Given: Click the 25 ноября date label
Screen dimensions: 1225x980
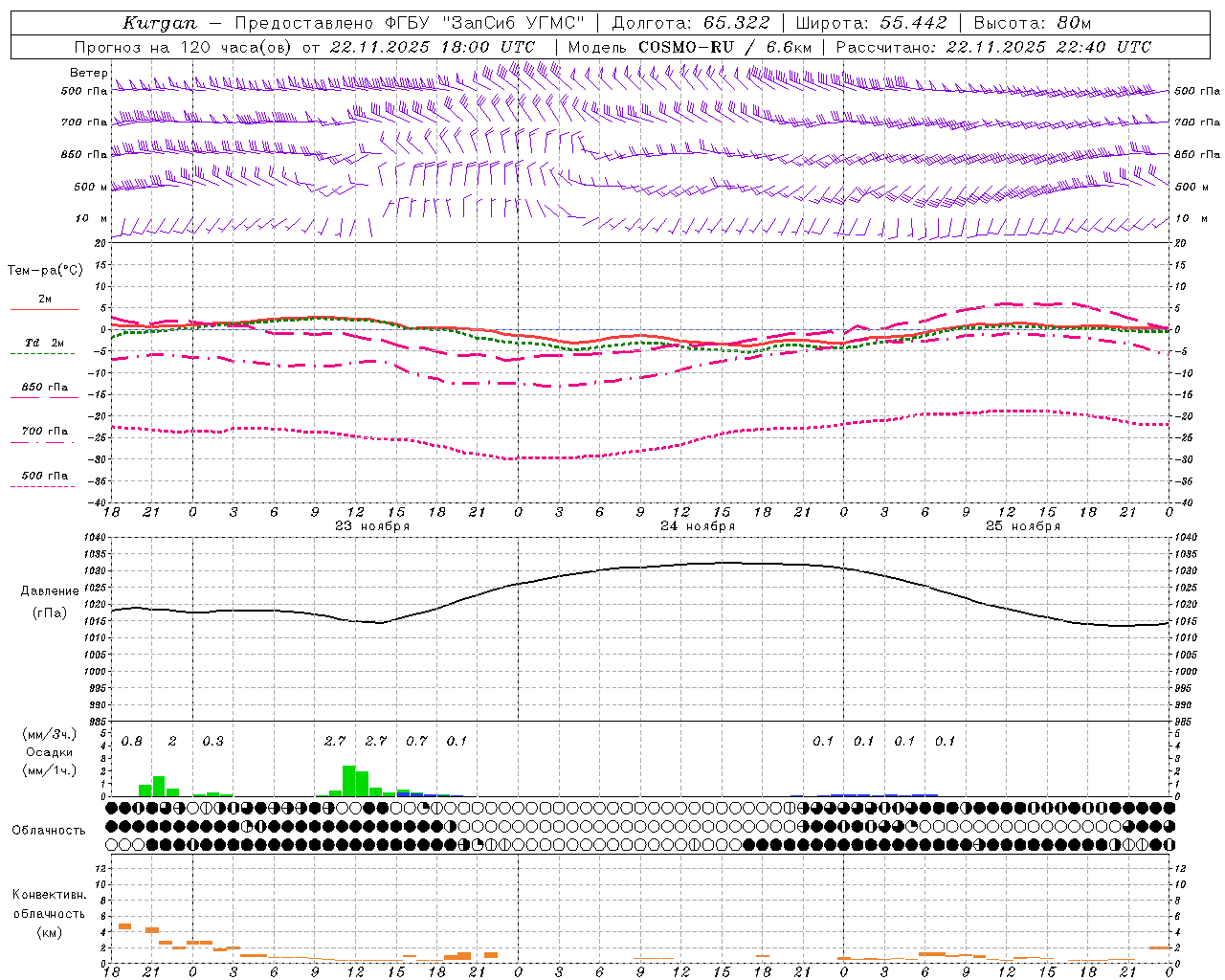Looking at the screenshot, I should 1023,525.
